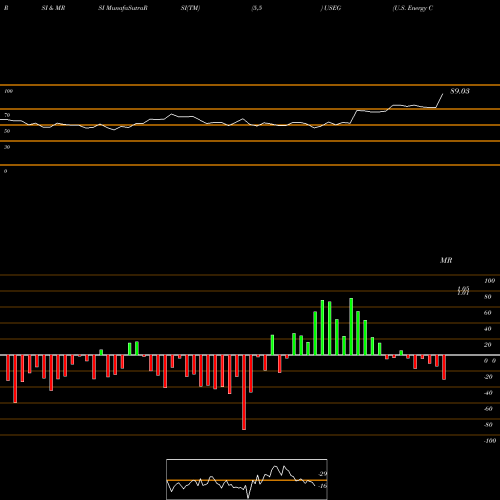This screenshot has height=500, width=500.
Task: Click the 20 label on the MR axis
Action: point(488,345)
